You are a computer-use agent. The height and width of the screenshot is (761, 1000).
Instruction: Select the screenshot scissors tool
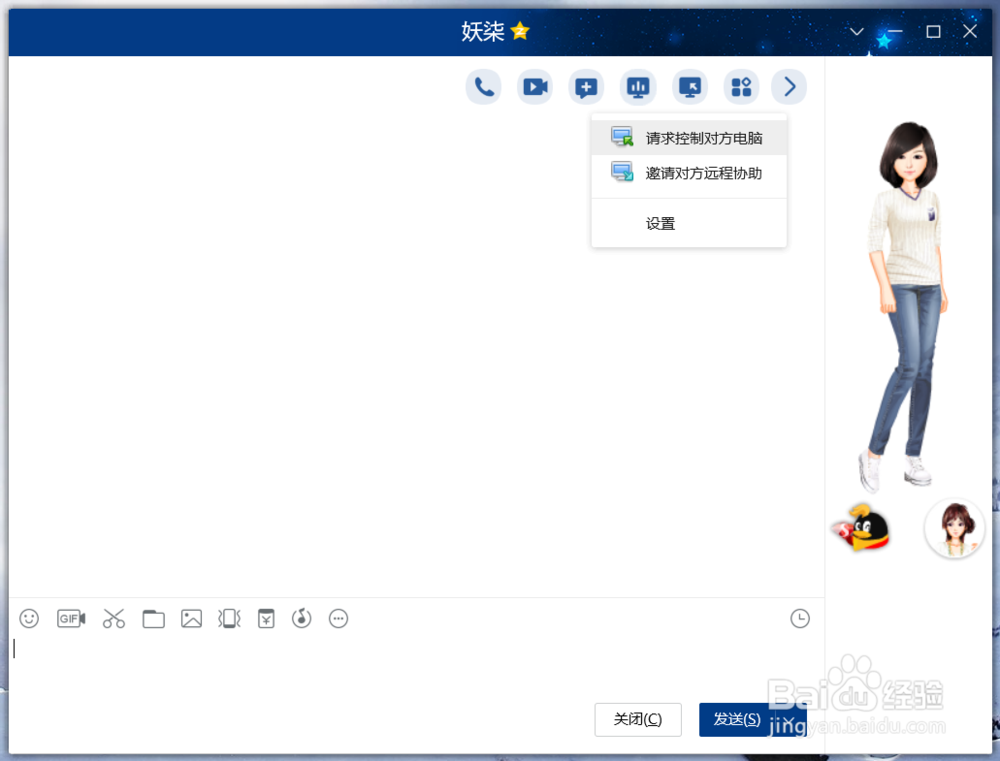[113, 619]
